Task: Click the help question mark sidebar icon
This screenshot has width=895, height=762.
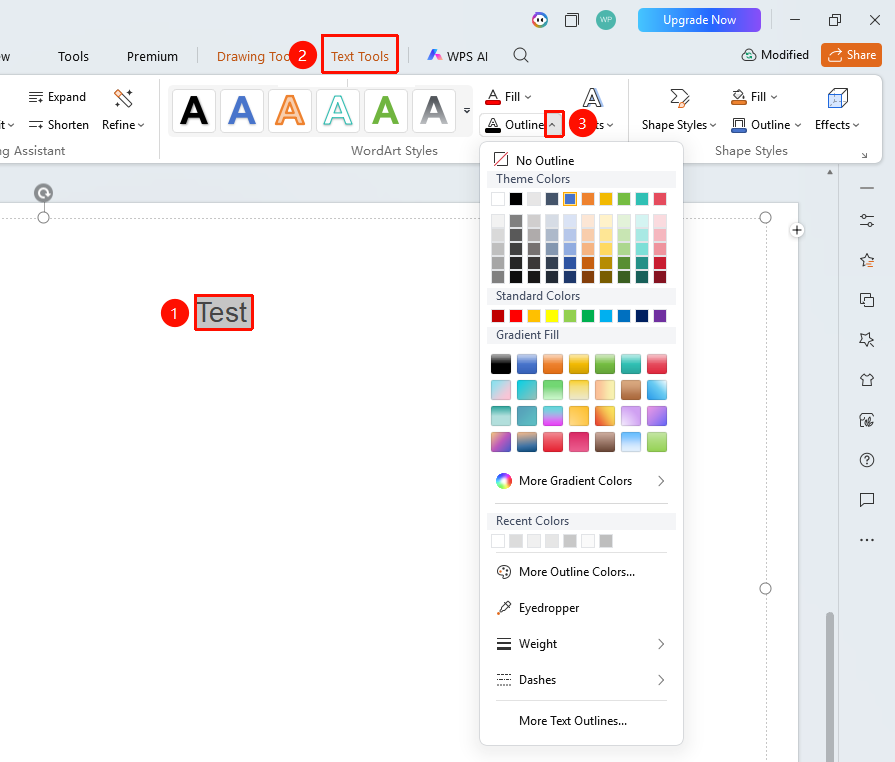Action: pyautogui.click(x=866, y=460)
